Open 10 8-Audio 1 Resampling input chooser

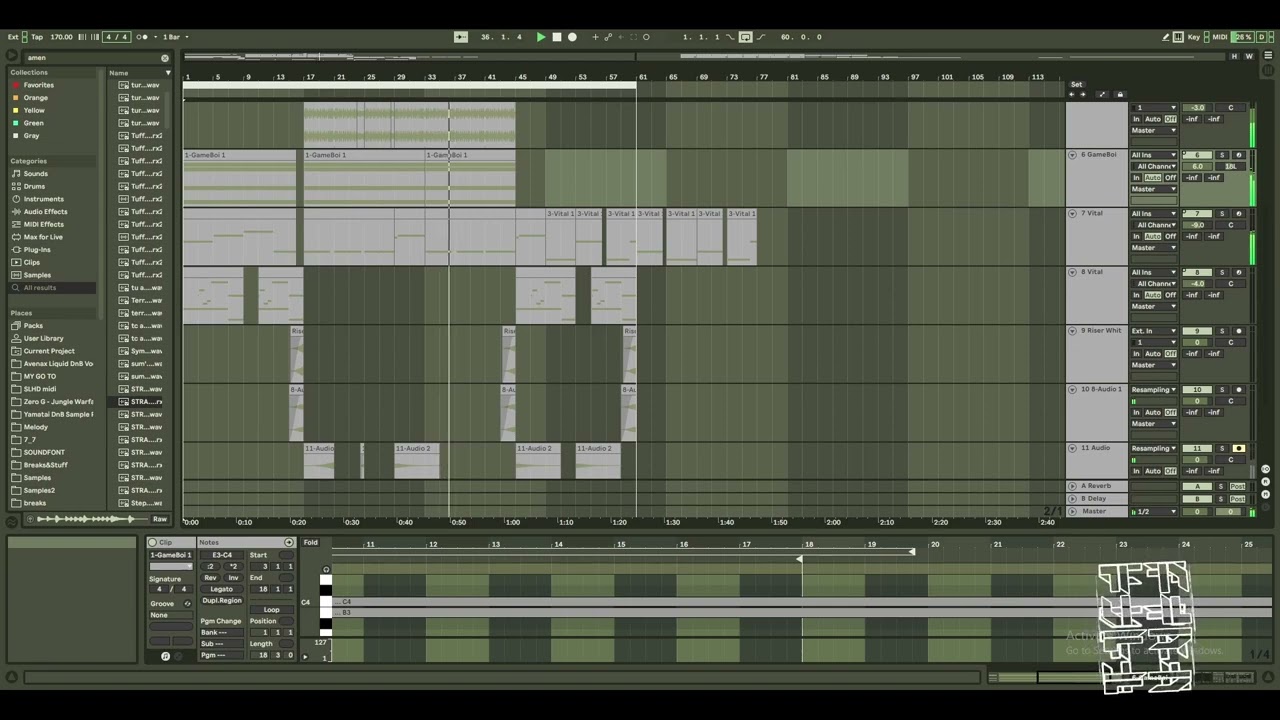pyautogui.click(x=1154, y=390)
